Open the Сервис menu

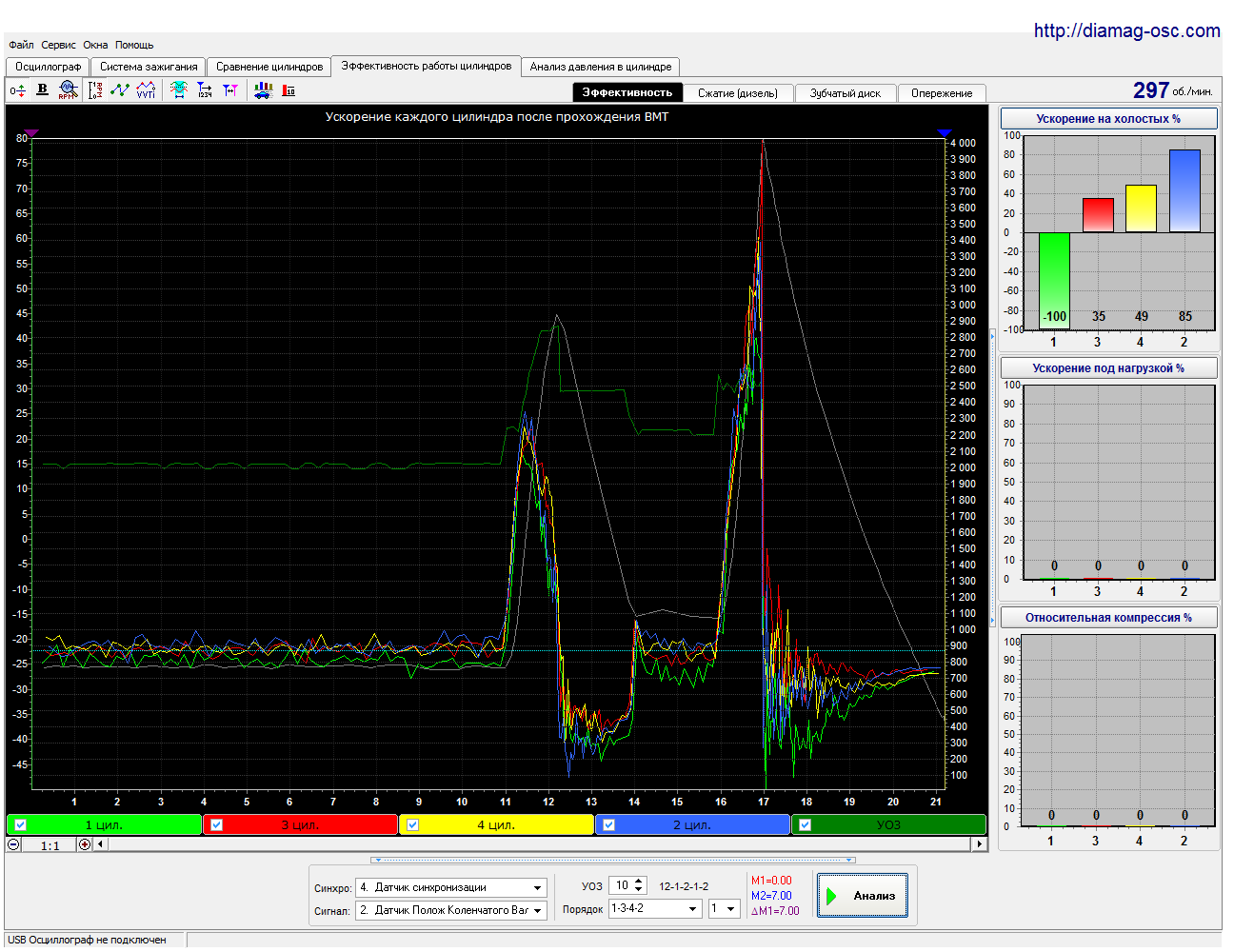(58, 45)
